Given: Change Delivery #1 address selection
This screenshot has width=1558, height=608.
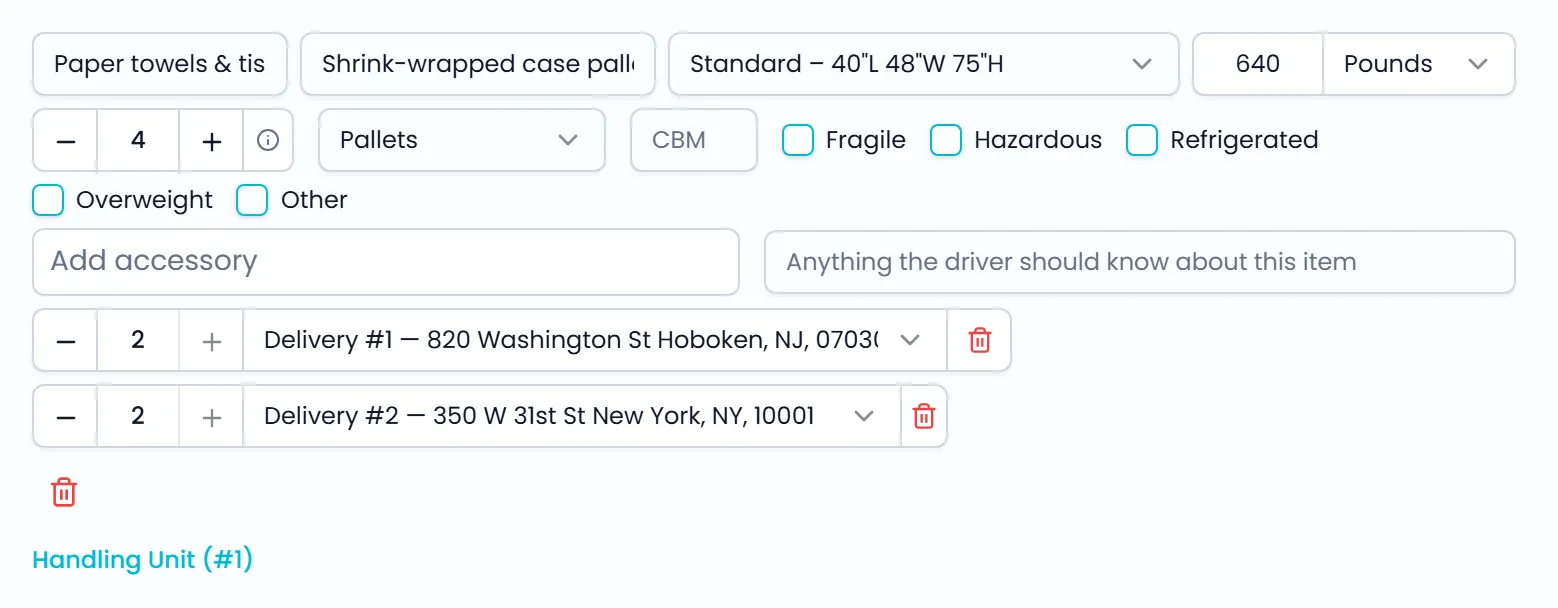Looking at the screenshot, I should tap(595, 340).
